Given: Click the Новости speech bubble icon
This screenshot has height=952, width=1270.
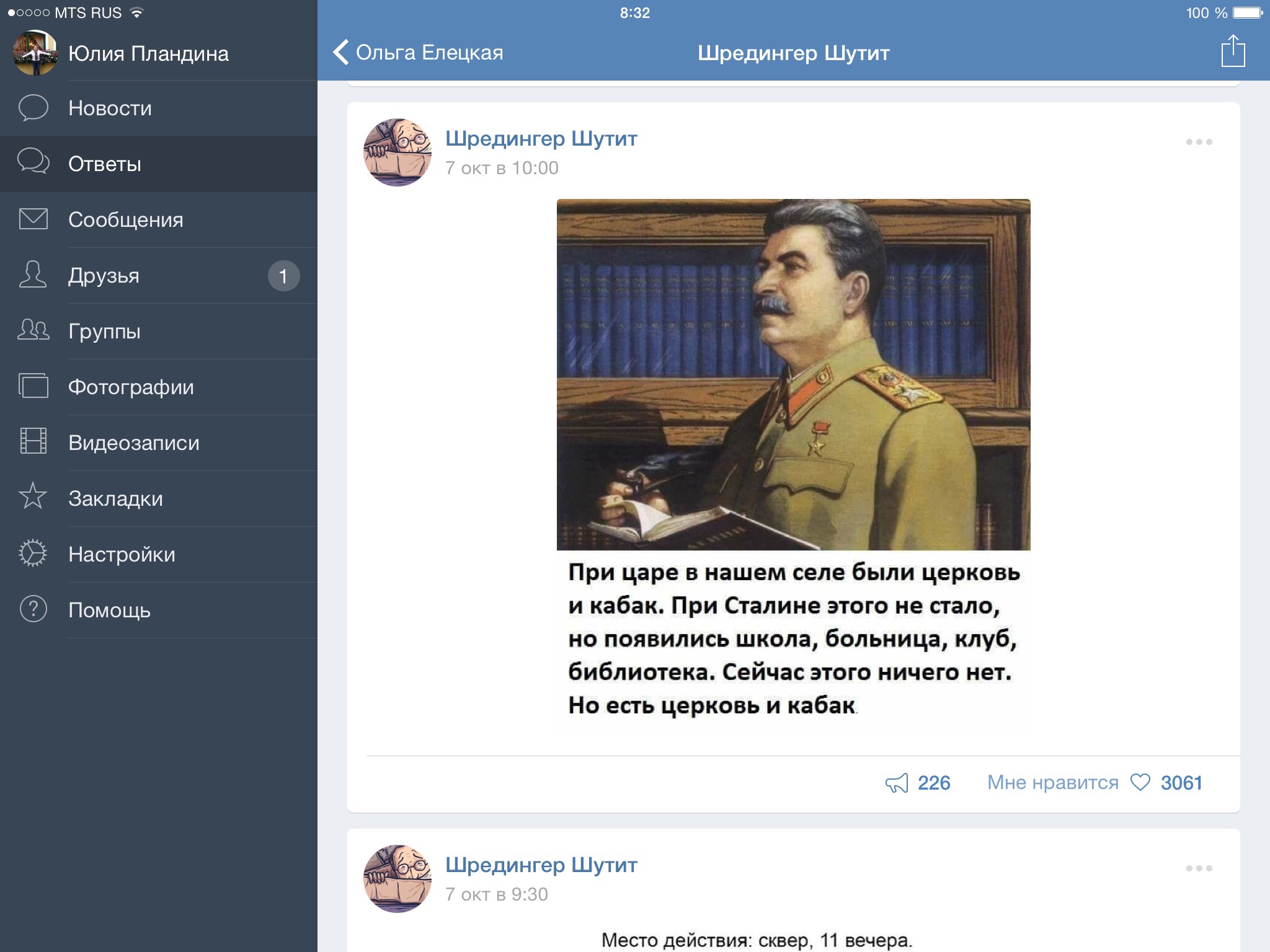Looking at the screenshot, I should pos(33,108).
